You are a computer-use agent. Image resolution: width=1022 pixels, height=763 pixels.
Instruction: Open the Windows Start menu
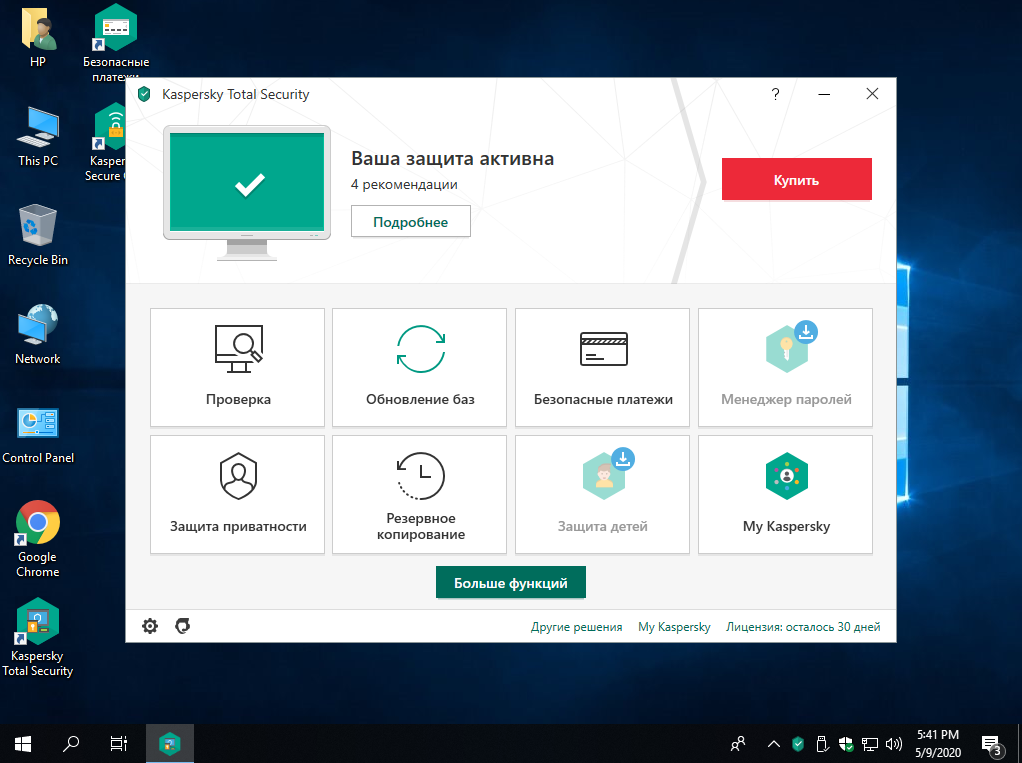[x=23, y=743]
